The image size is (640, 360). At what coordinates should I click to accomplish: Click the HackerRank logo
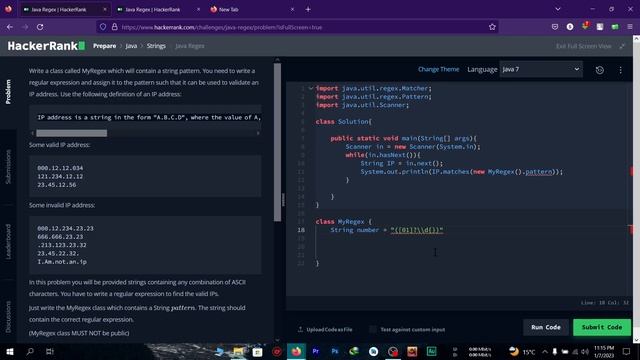click(x=46, y=46)
